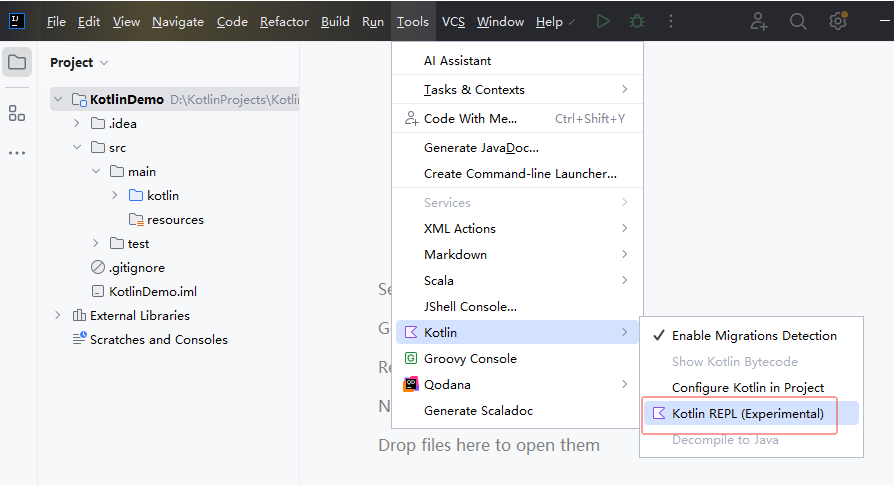Open IDE settings gear icon

pos(838,22)
